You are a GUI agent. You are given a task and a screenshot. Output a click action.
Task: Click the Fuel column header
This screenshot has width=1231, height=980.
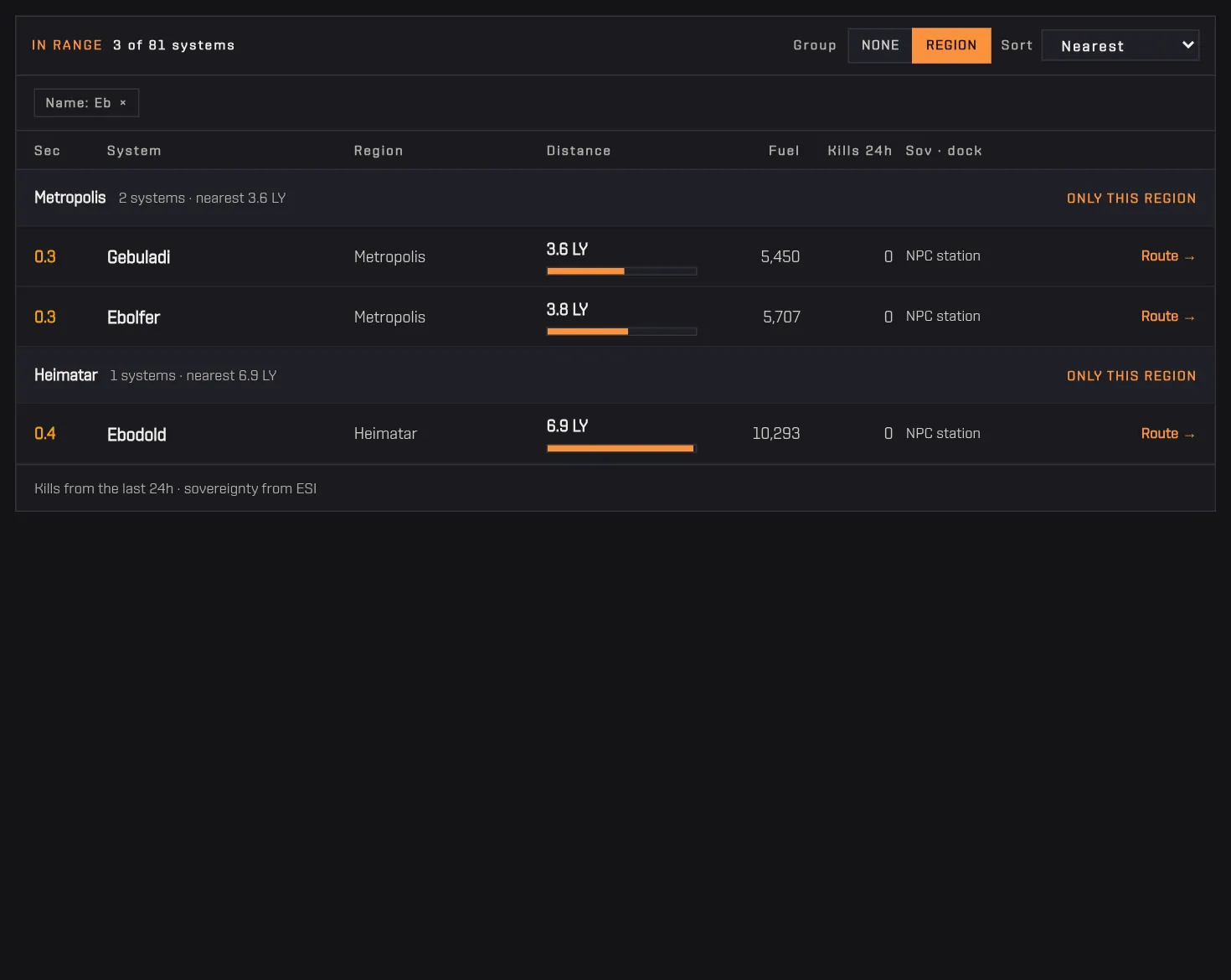784,151
